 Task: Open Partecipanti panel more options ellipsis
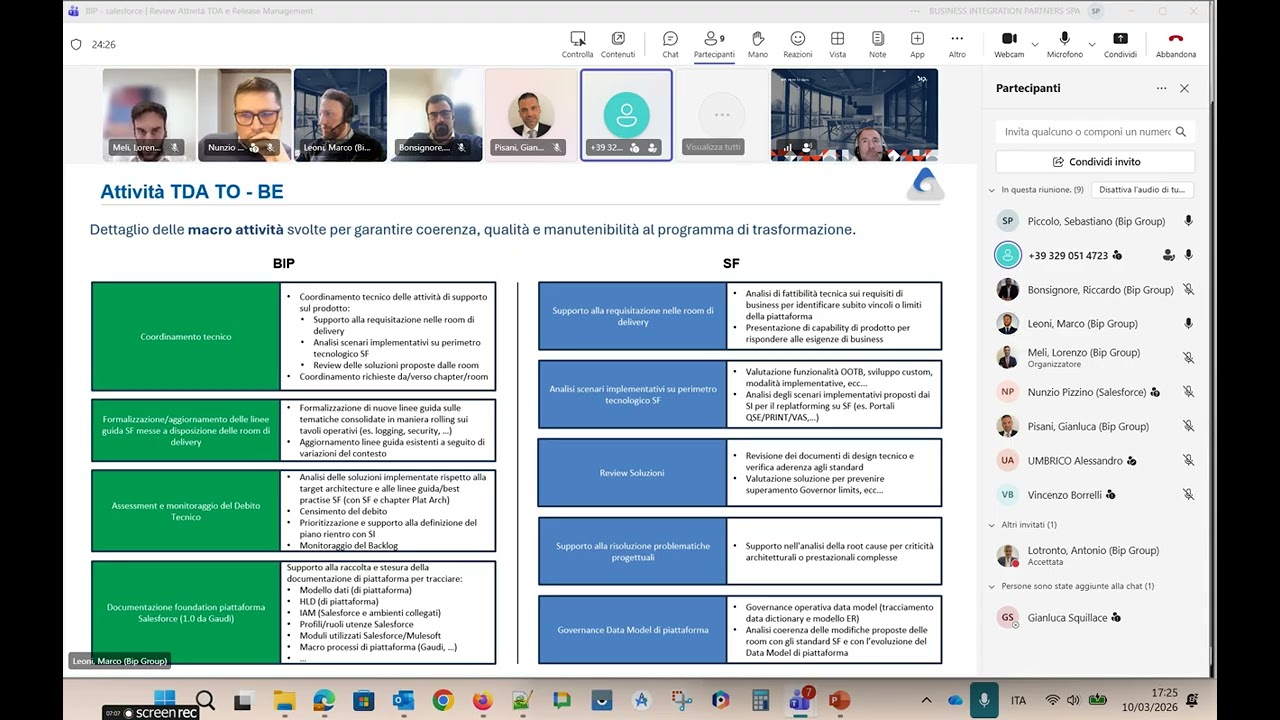click(1161, 88)
